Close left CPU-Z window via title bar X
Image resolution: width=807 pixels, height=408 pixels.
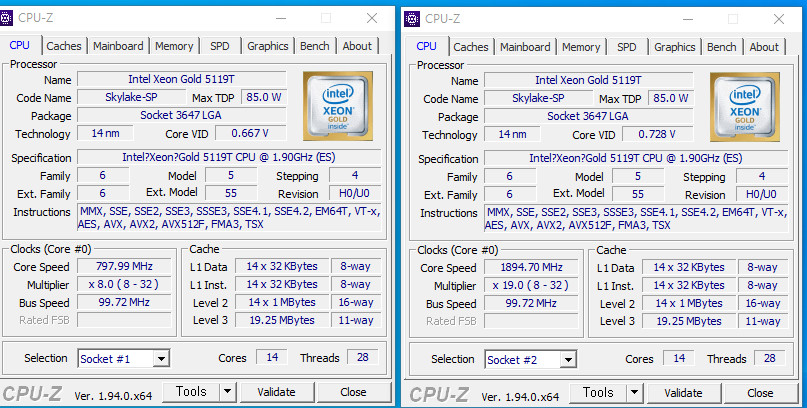372,18
